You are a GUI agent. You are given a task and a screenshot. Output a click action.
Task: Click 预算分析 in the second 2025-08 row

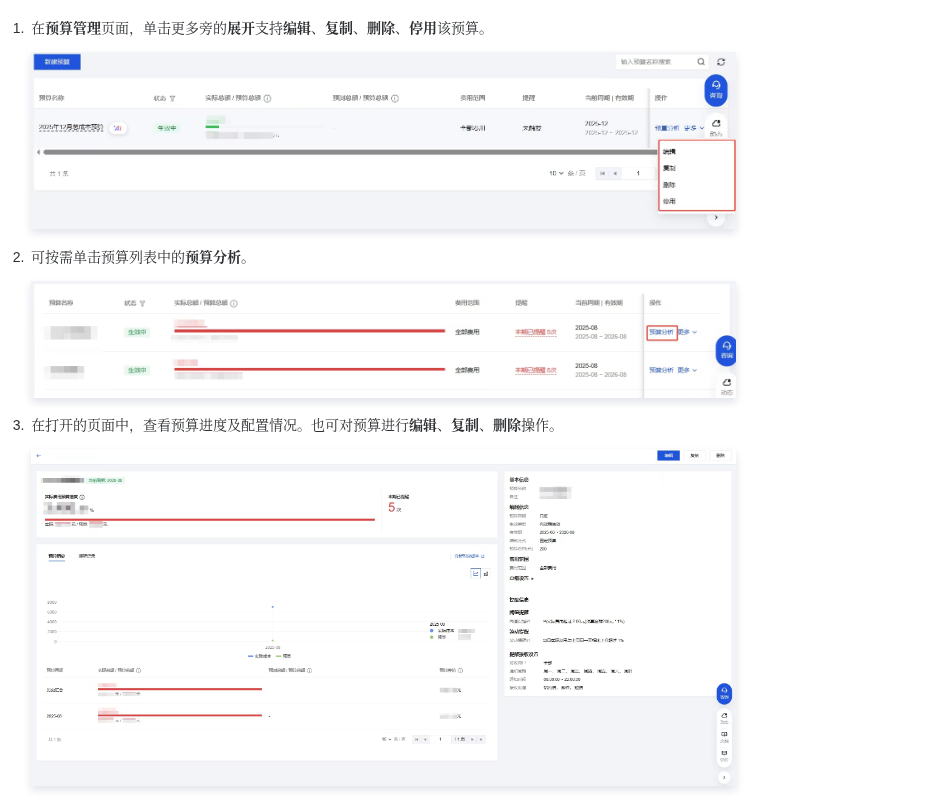pyautogui.click(x=661, y=370)
